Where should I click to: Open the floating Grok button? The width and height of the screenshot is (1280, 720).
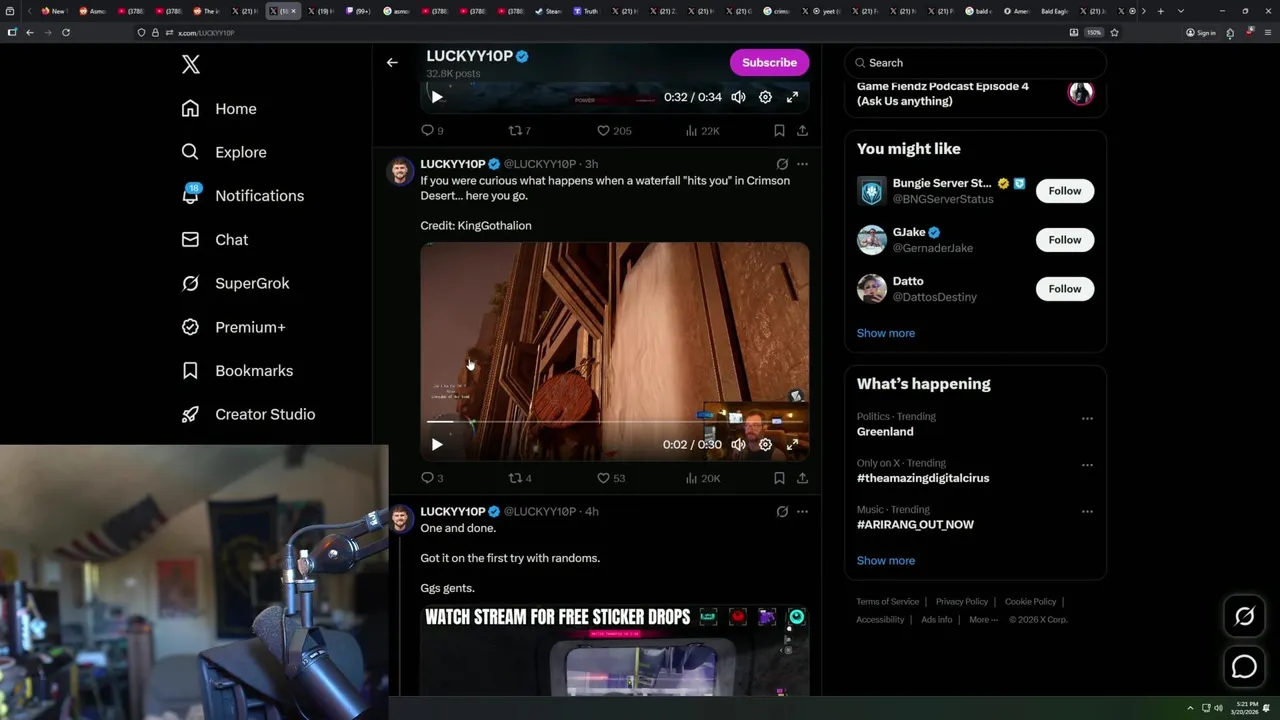(1244, 617)
